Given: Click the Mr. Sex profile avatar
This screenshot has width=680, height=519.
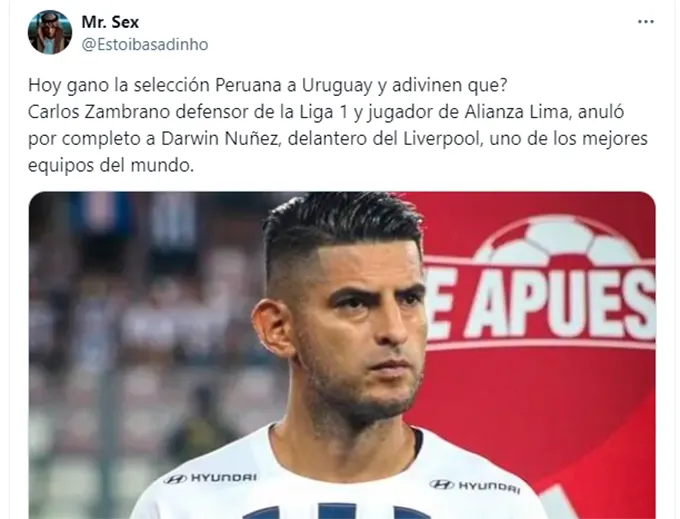Looking at the screenshot, I should click(50, 32).
